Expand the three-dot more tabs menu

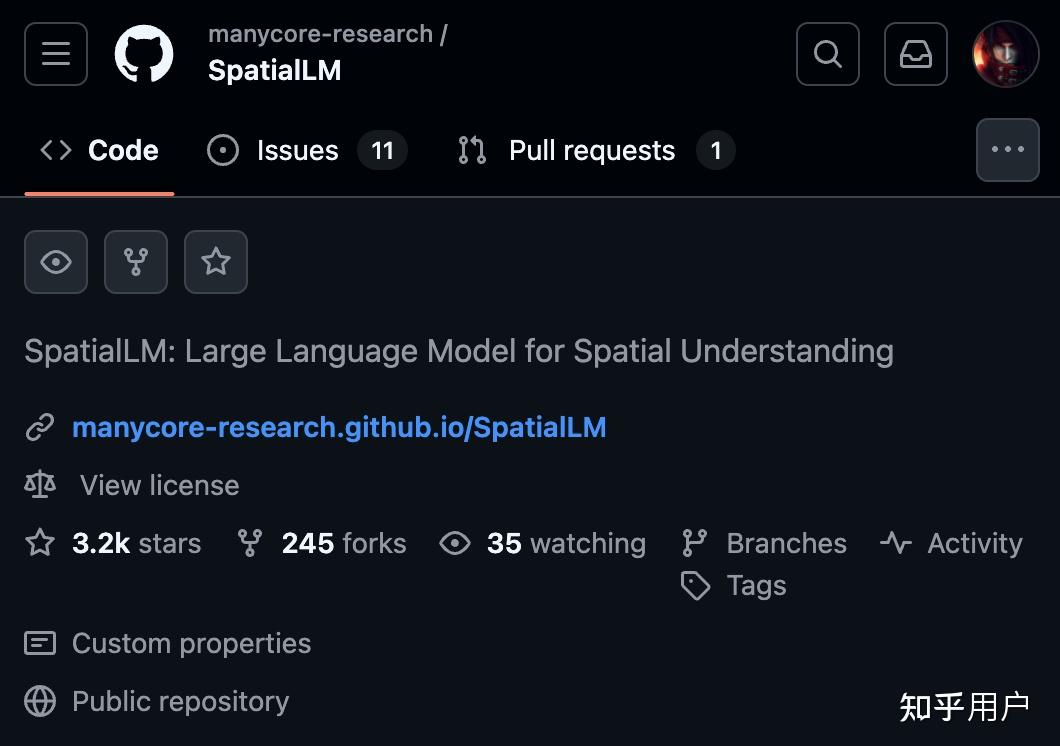pyautogui.click(x=1007, y=150)
